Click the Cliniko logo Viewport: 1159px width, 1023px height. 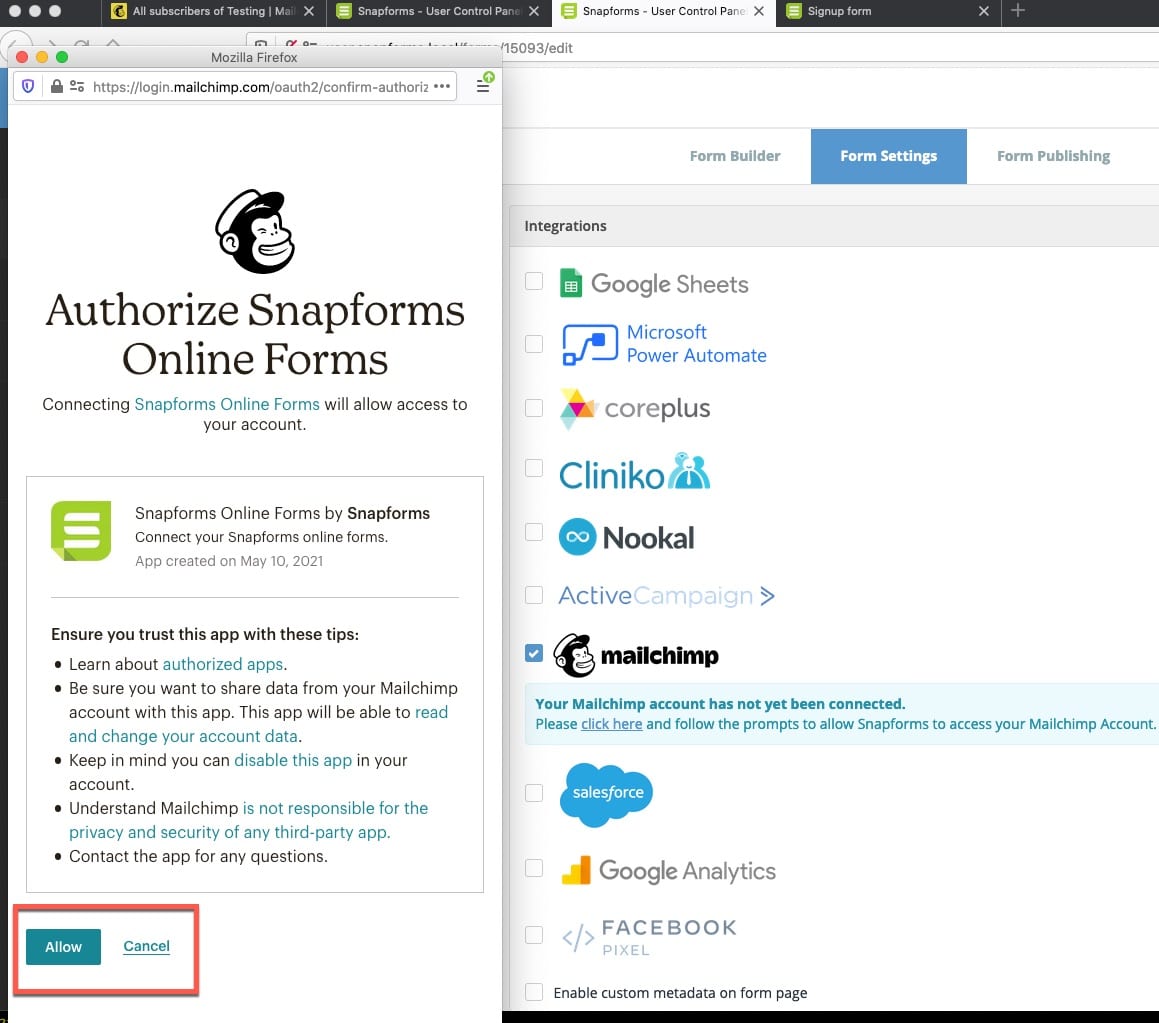click(634, 472)
